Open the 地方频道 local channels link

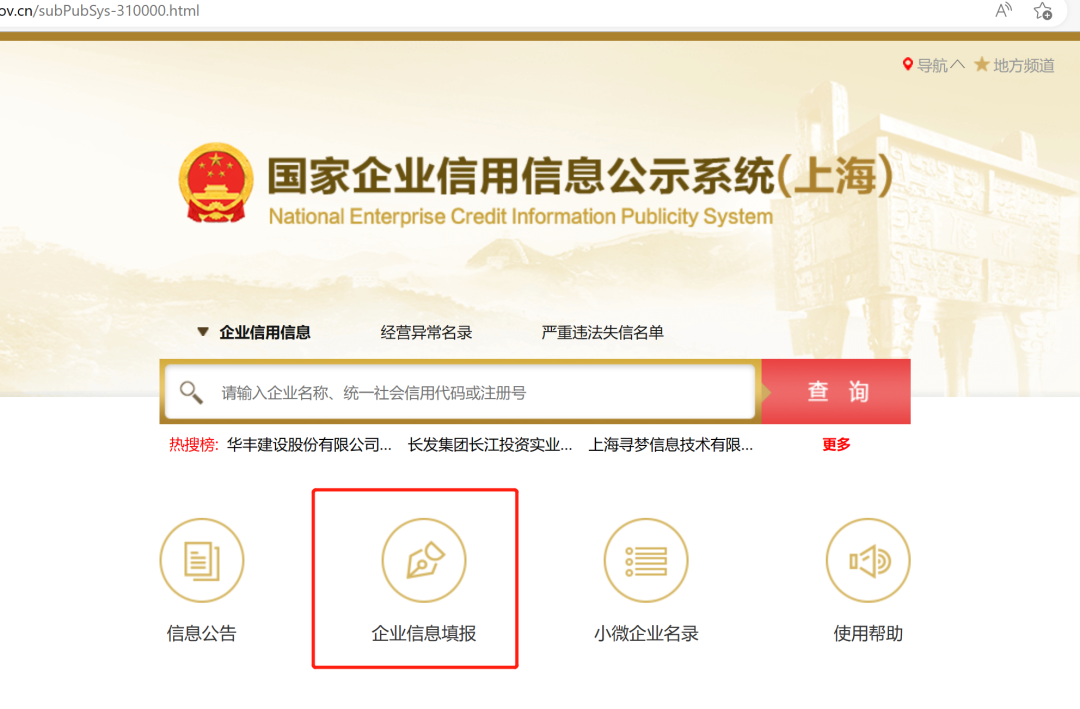1024,65
